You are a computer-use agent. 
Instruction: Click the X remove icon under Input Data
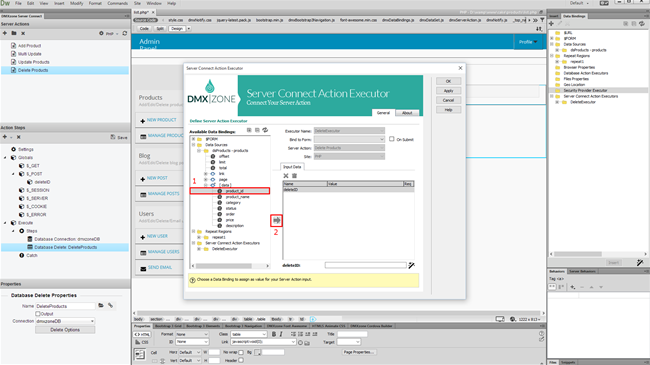coord(286,175)
